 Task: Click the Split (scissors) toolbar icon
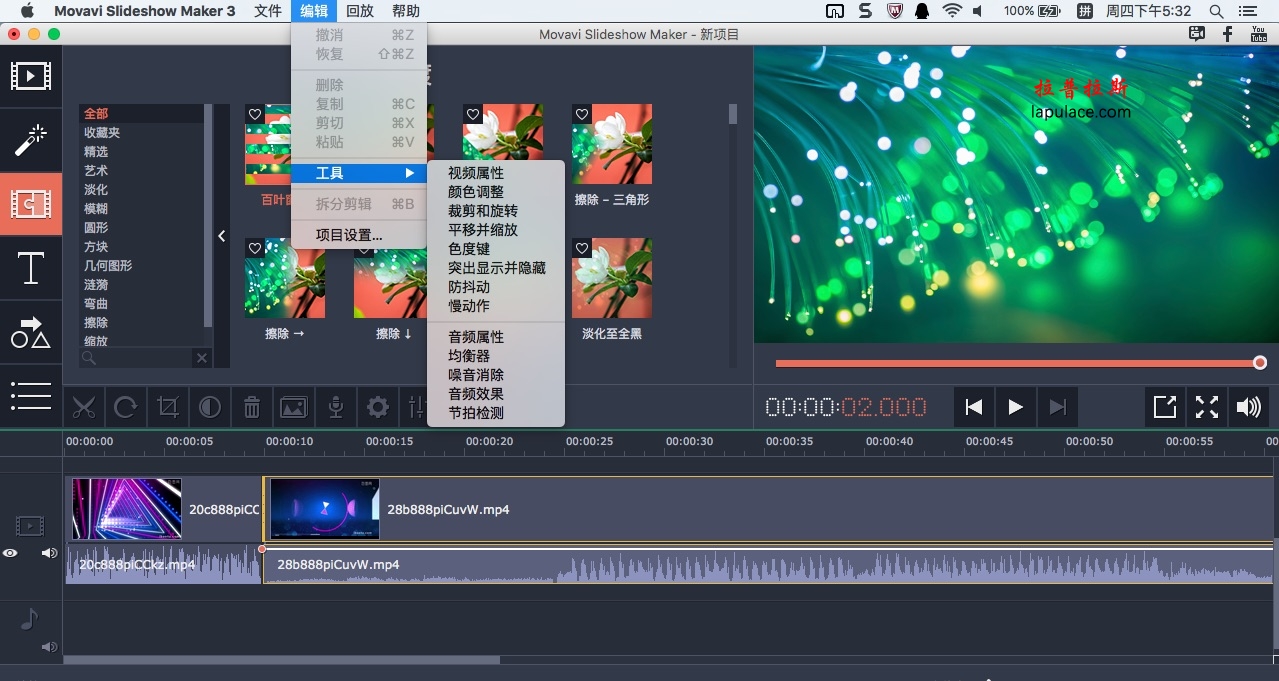pyautogui.click(x=84, y=408)
